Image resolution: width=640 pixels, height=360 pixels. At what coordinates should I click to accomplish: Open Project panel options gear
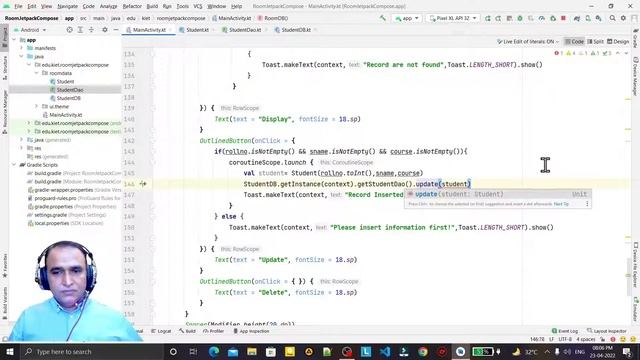point(105,30)
